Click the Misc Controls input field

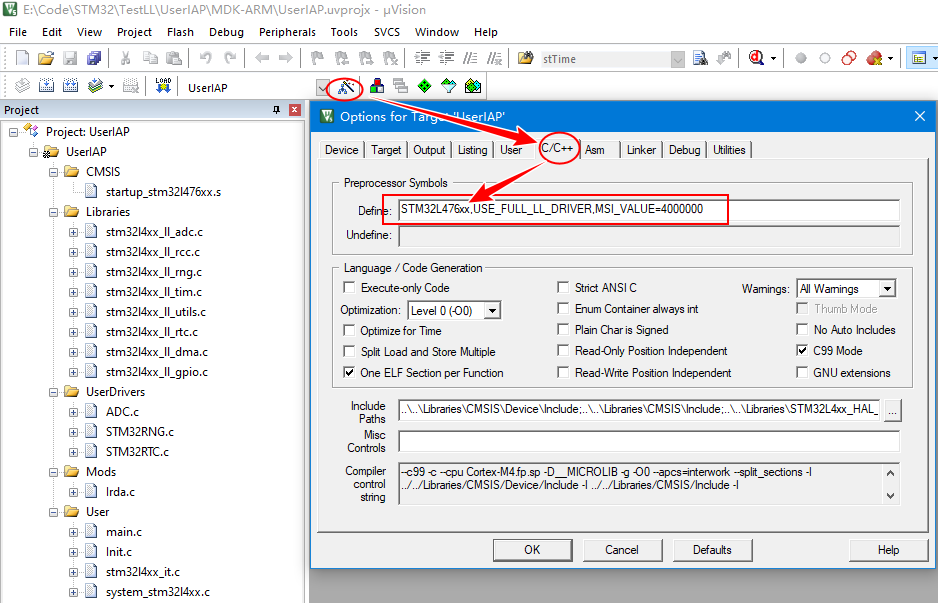[649, 441]
